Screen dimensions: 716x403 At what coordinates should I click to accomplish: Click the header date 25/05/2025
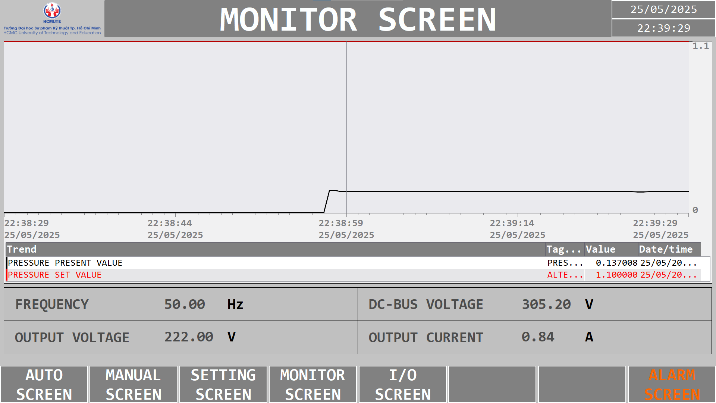(x=663, y=10)
